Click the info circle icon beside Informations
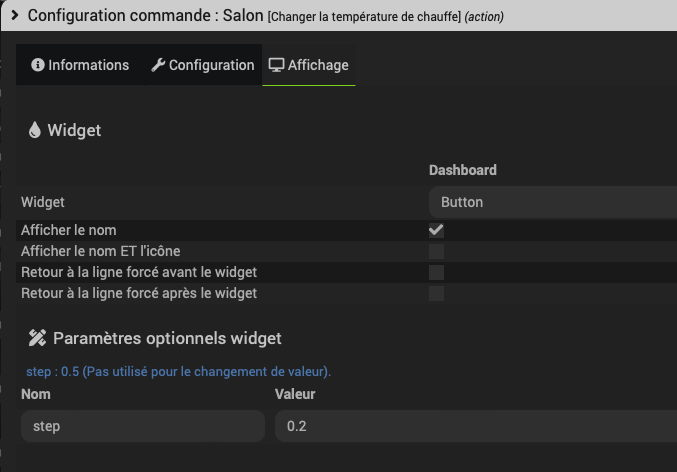 (38, 65)
